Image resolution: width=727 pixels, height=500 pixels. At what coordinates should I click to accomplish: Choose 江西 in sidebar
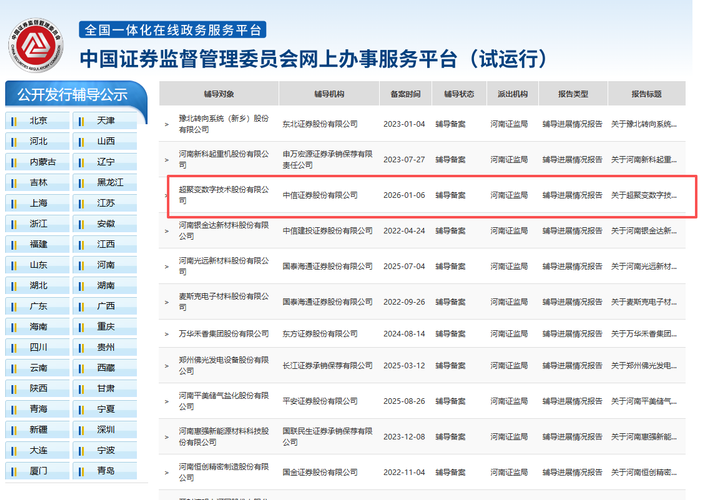(105, 244)
